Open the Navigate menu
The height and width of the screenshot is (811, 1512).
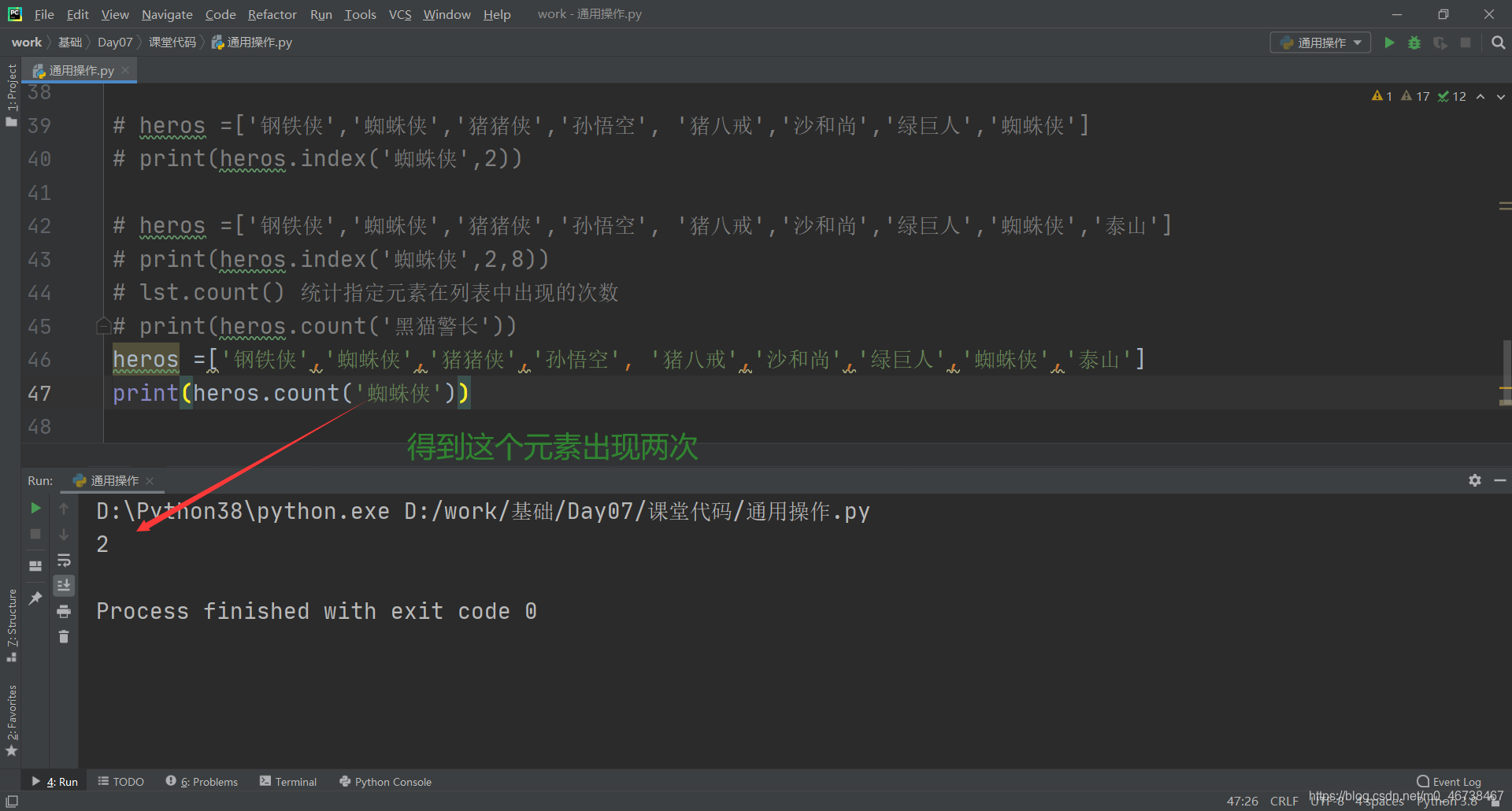click(x=167, y=14)
